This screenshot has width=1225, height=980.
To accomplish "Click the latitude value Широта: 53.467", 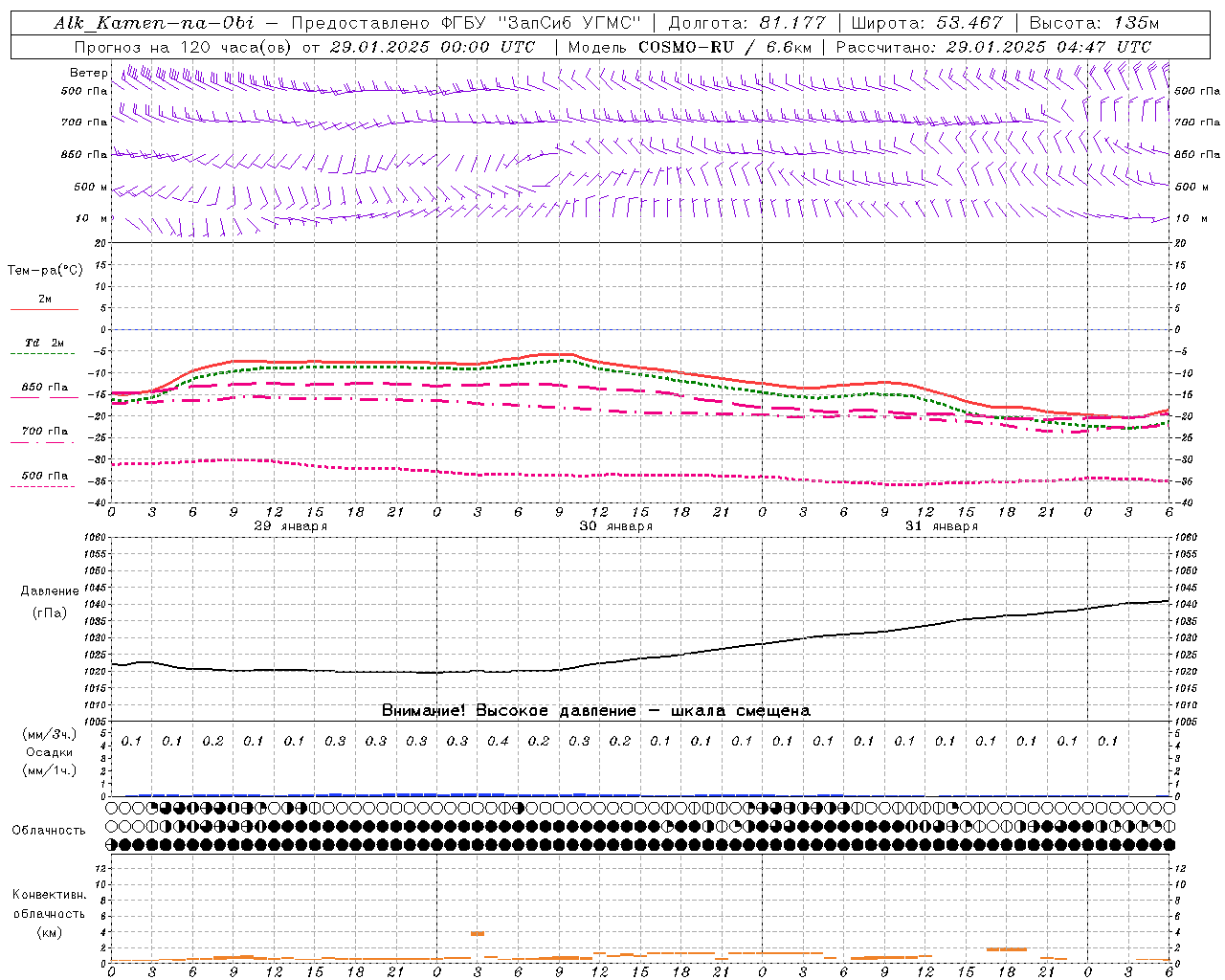I will click(x=926, y=23).
